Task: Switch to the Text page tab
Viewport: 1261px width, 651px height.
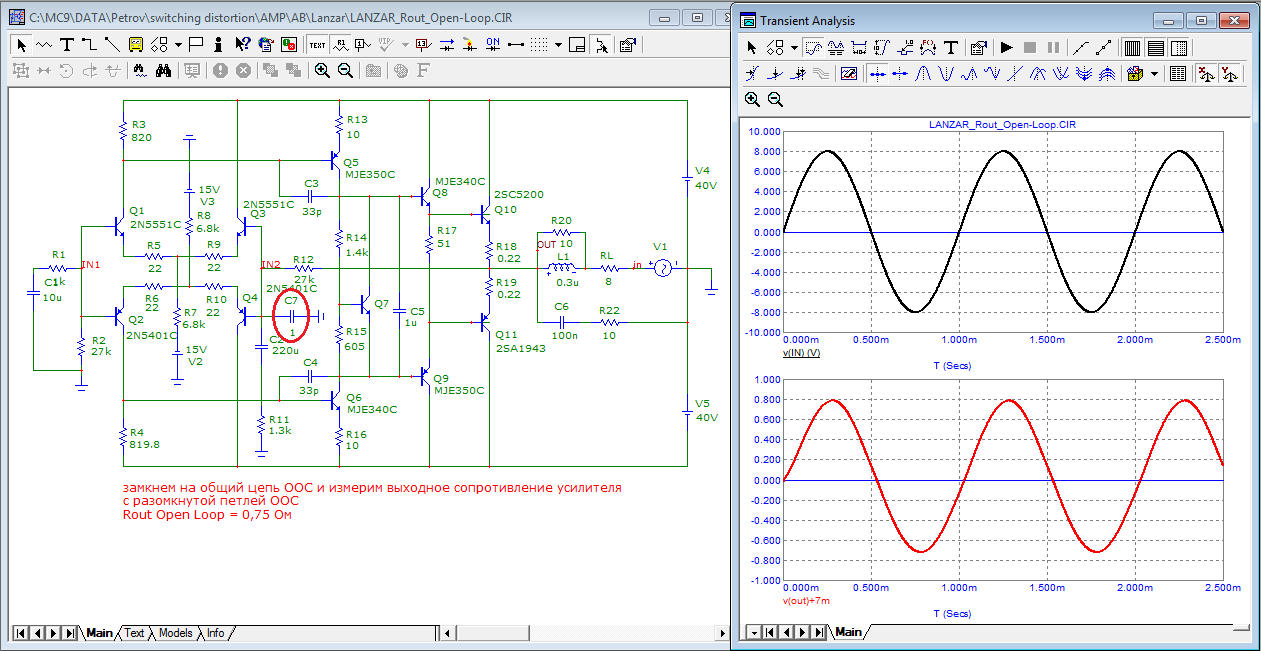Action: 134,633
